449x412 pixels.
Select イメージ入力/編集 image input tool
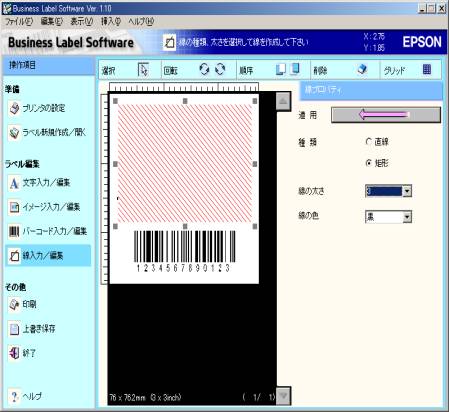[x=44, y=207]
